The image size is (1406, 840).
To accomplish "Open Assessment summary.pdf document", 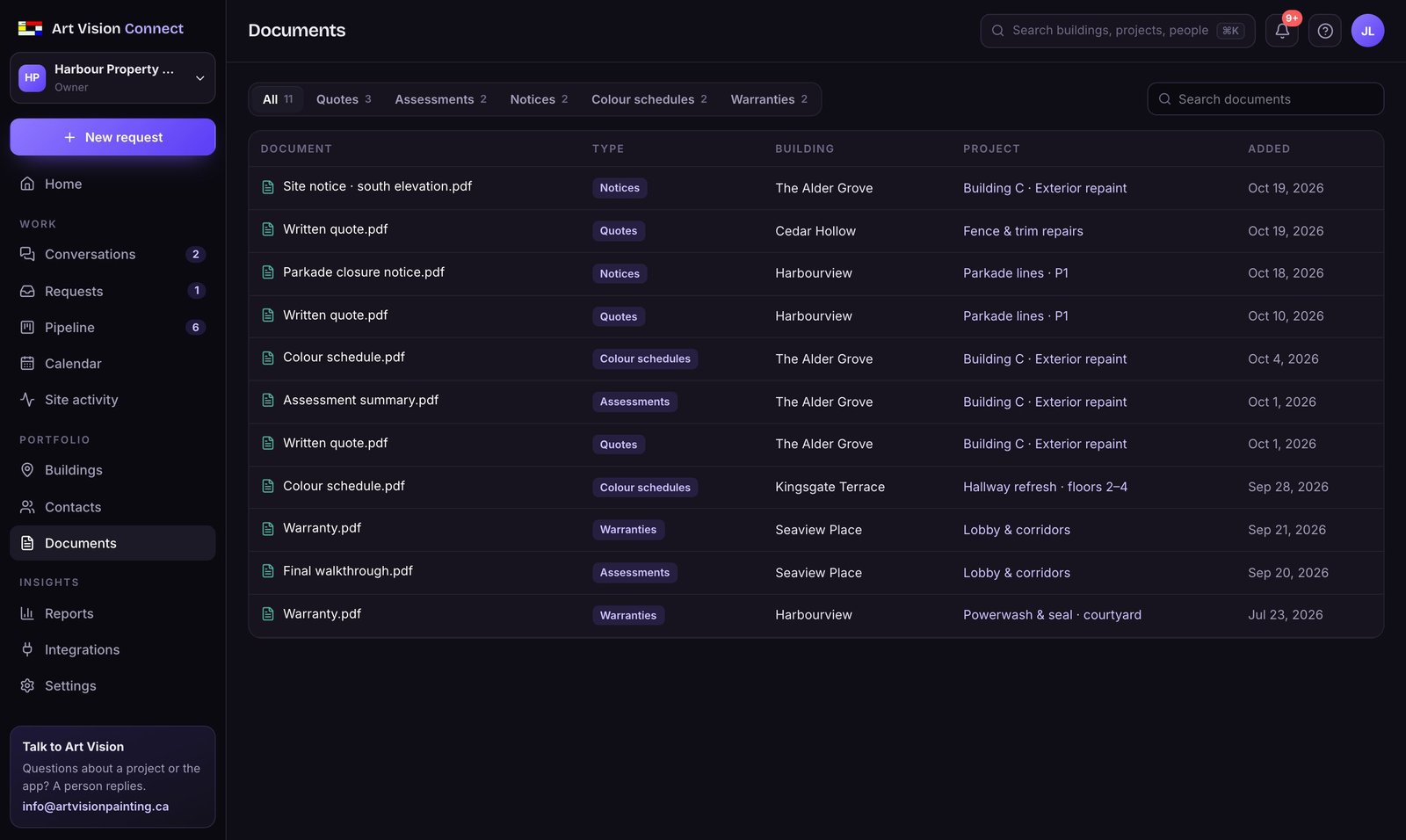I will (x=360, y=401).
